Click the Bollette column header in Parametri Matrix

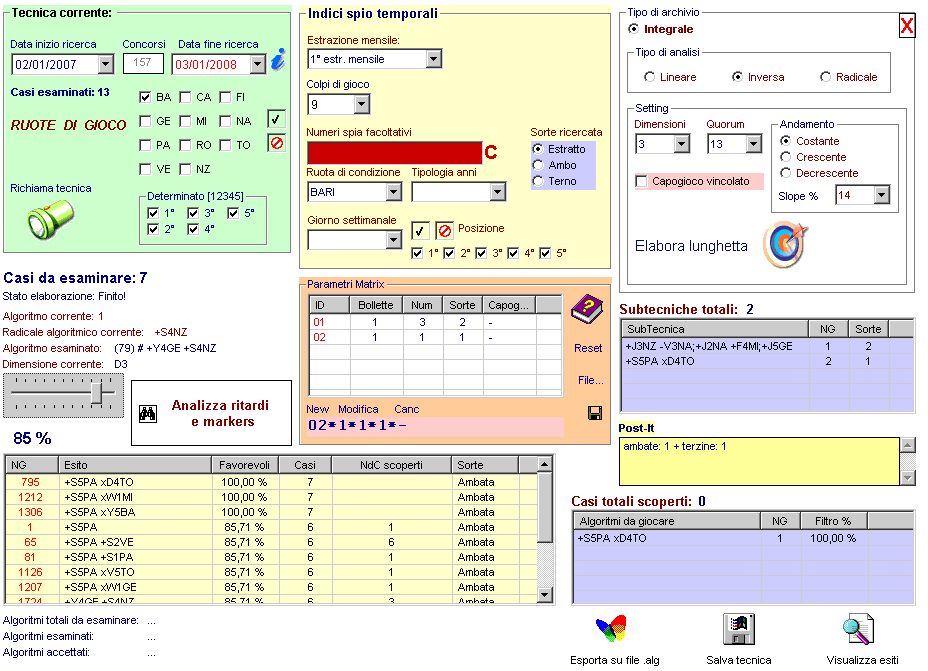point(376,305)
